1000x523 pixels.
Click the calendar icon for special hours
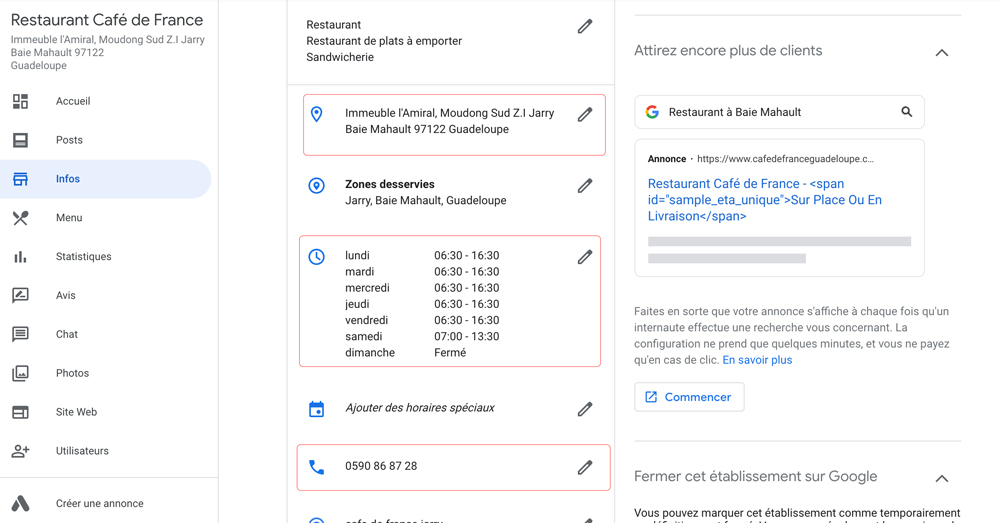[x=316, y=409]
